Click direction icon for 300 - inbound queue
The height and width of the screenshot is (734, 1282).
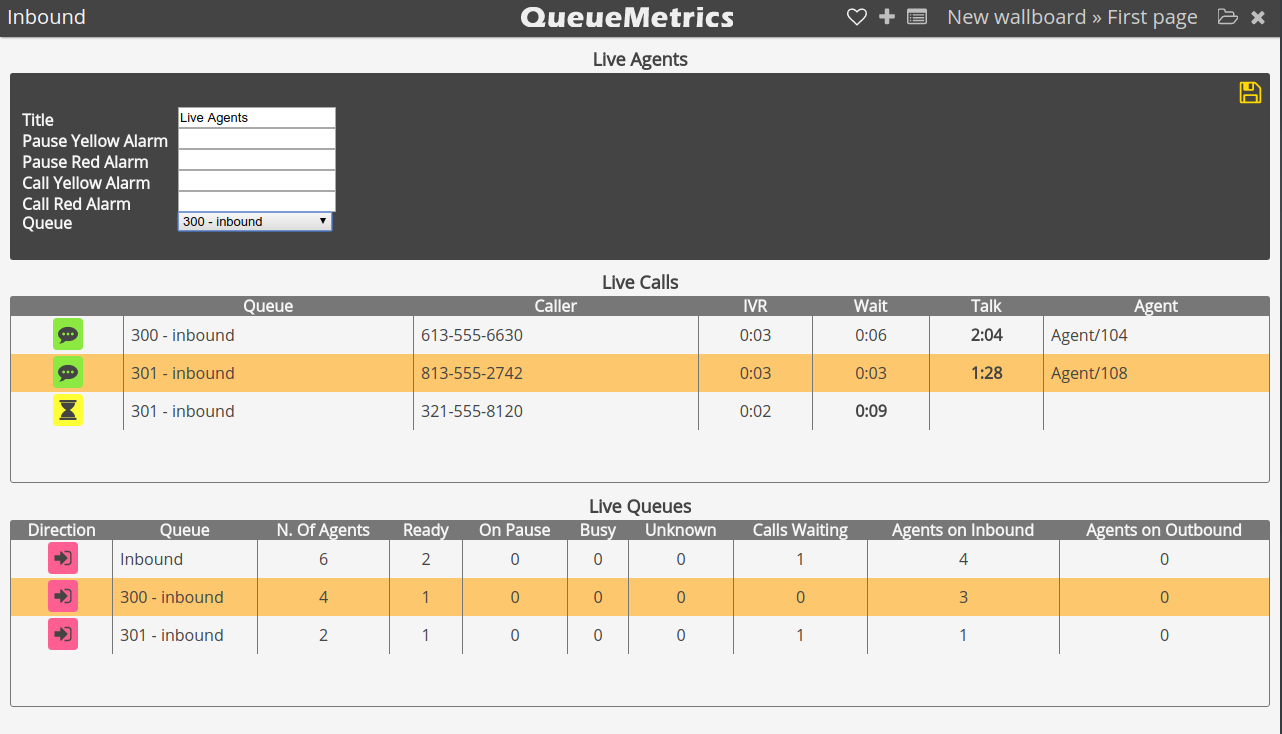(62, 597)
